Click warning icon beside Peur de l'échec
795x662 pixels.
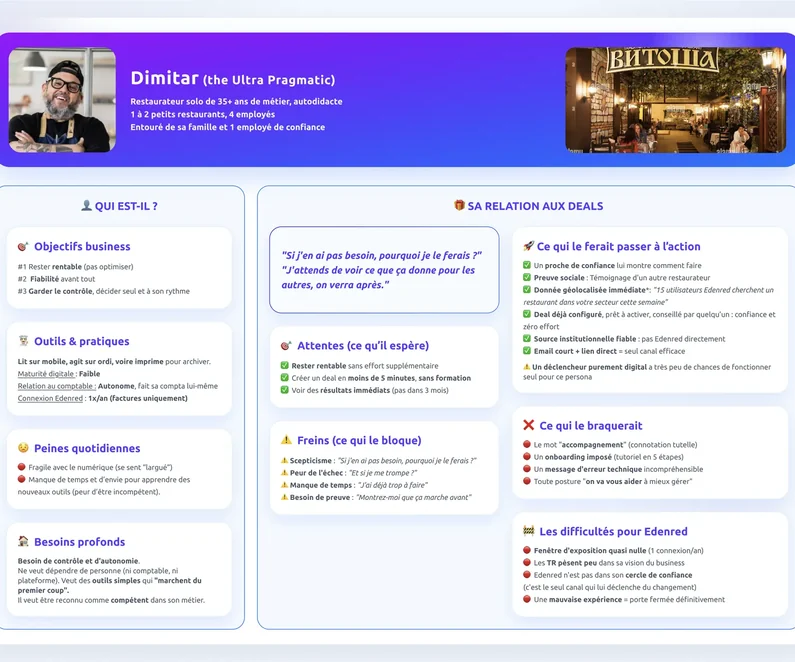284,472
